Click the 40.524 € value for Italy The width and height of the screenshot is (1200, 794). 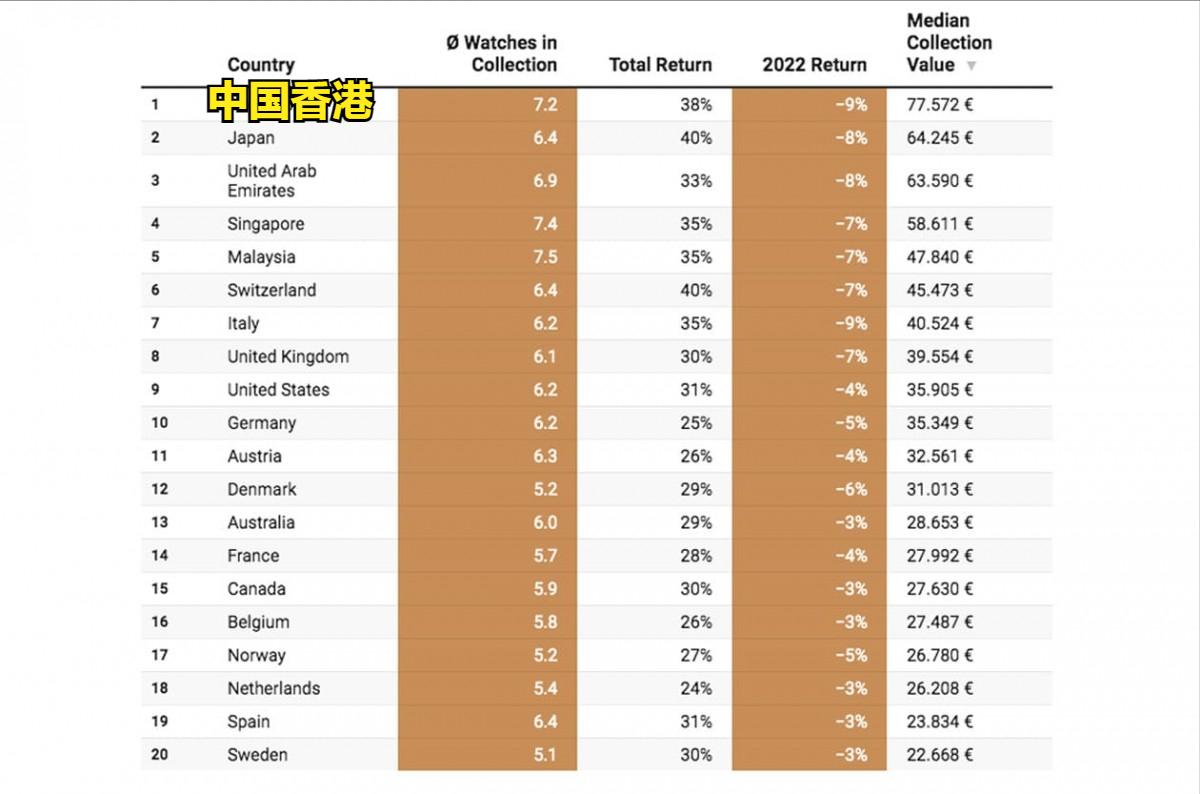click(939, 323)
